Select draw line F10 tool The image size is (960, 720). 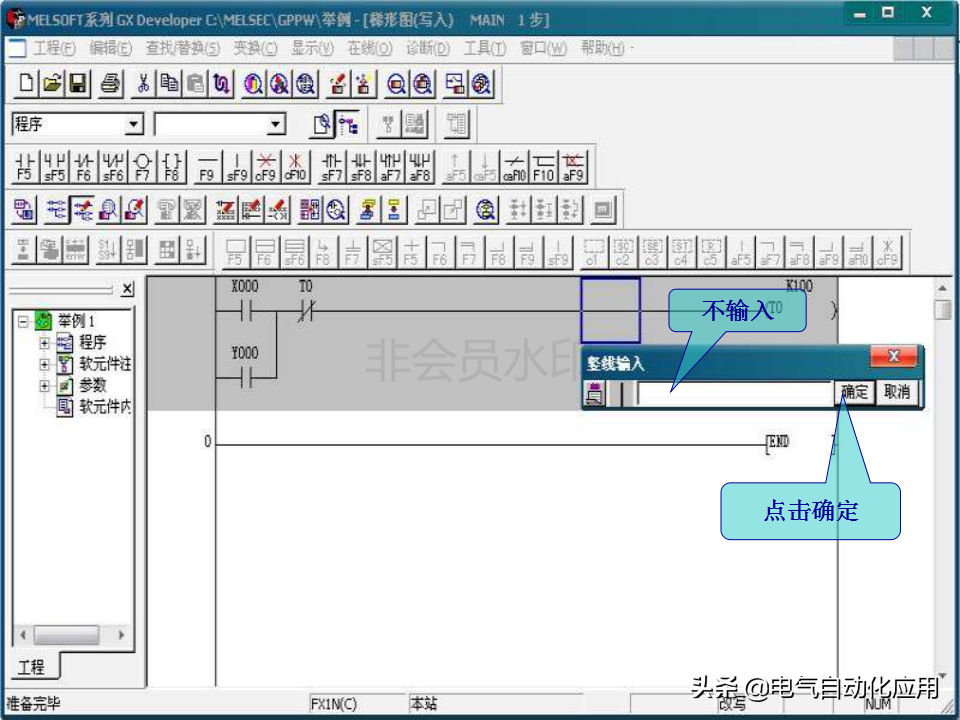click(543, 167)
